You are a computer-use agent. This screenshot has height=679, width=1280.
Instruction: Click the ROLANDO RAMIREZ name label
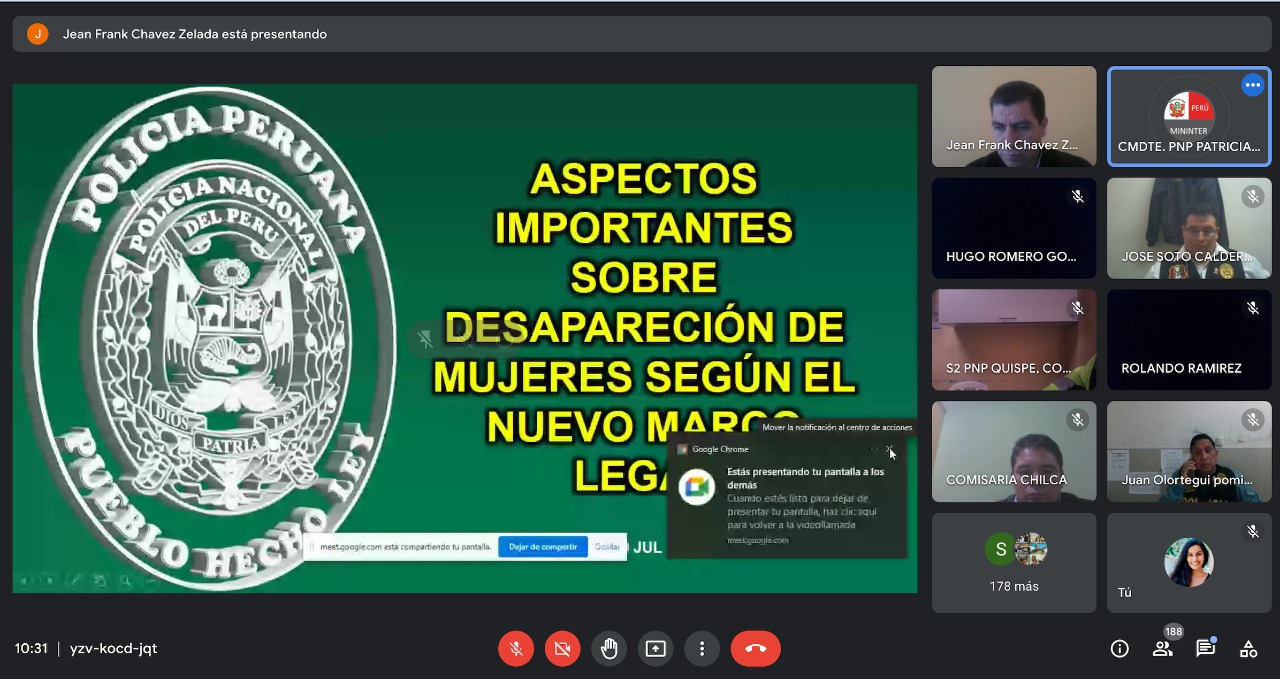pos(1181,369)
